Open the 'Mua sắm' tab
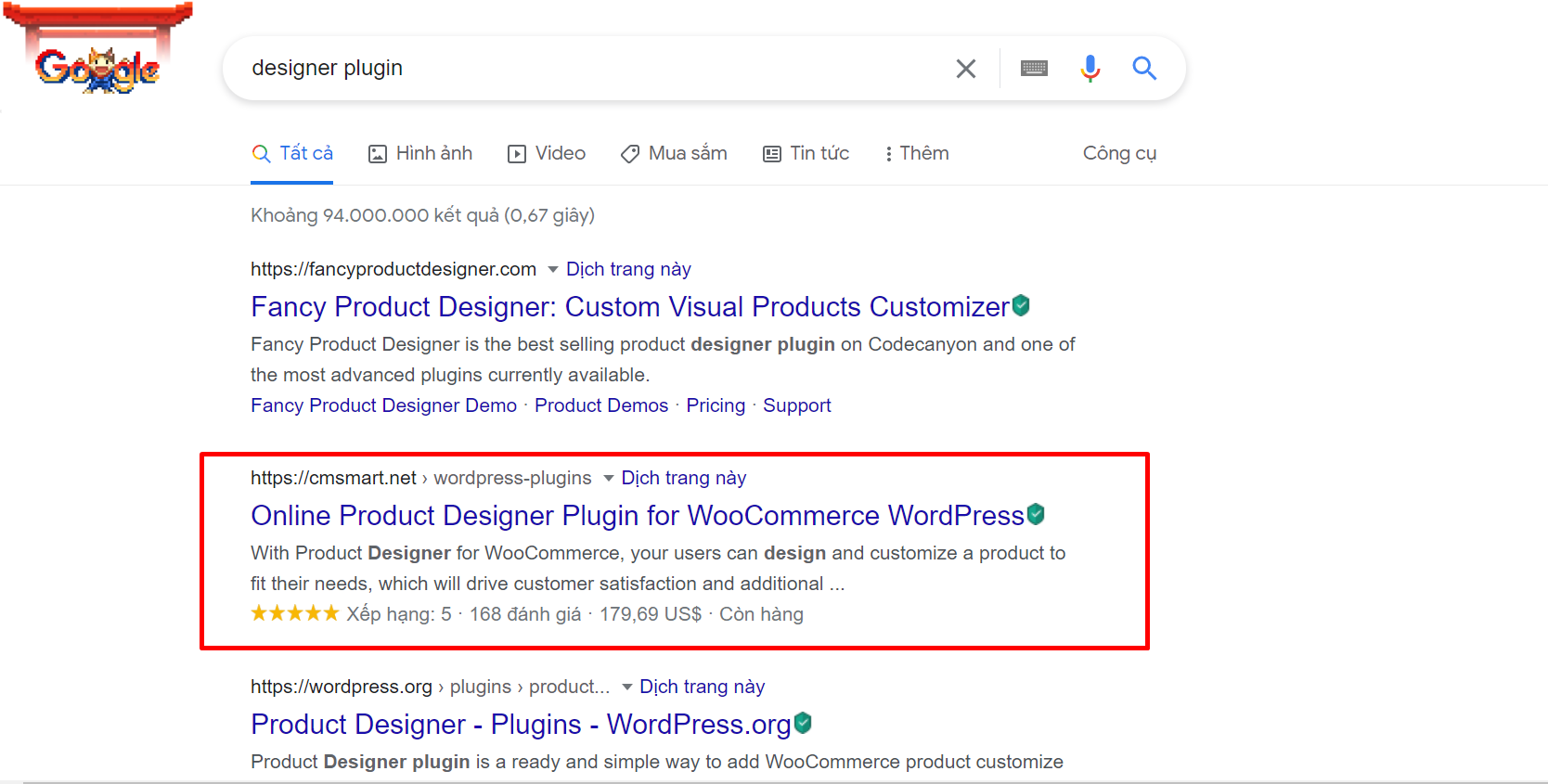The width and height of the screenshot is (1548, 784). 674,154
